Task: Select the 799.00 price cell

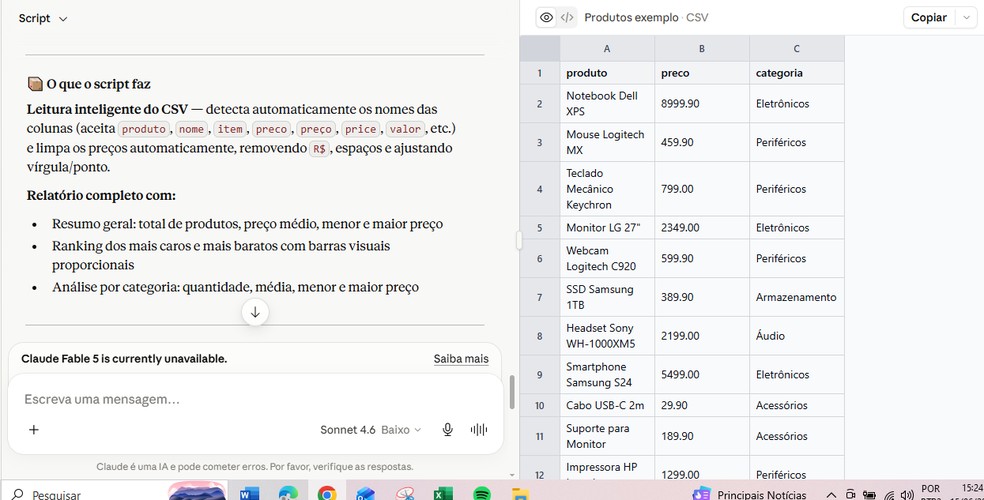Action: pos(702,189)
